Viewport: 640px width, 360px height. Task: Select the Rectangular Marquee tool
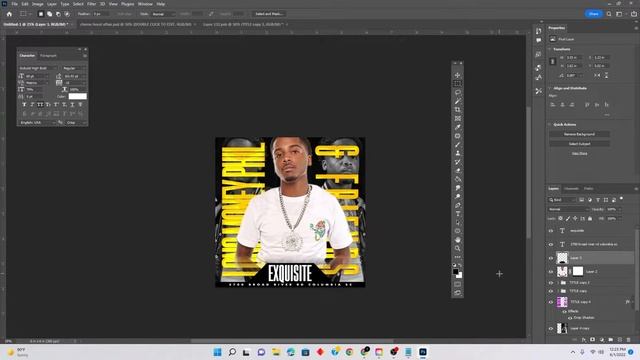pyautogui.click(x=458, y=84)
